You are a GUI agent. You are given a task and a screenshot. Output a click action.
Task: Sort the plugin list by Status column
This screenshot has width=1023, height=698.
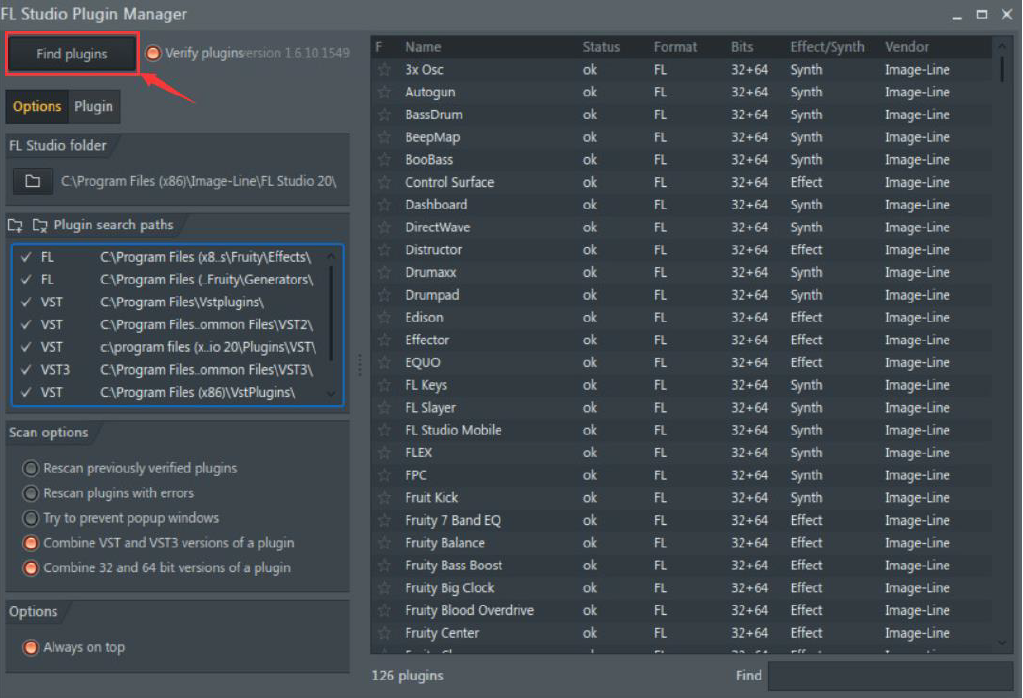(601, 47)
